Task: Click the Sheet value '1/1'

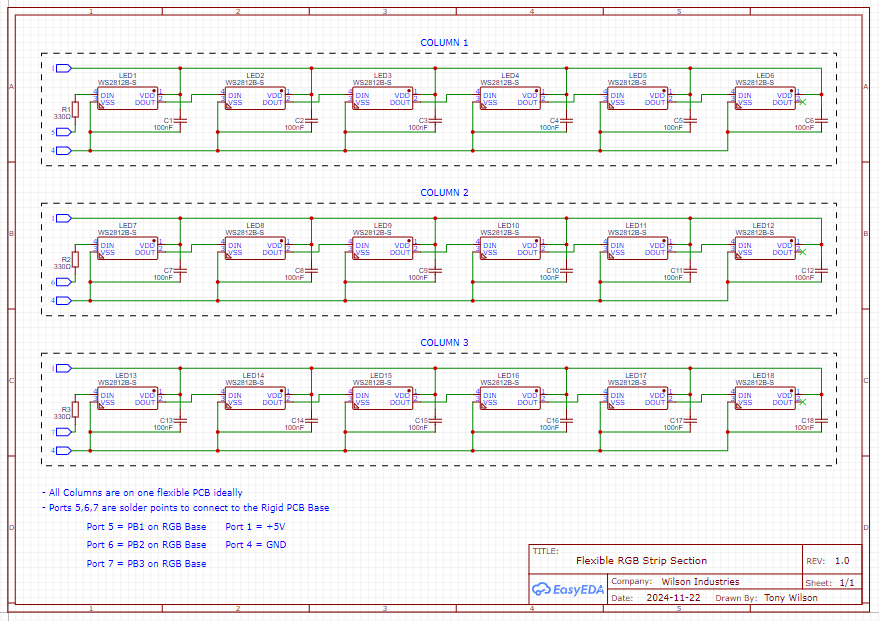Action: (847, 583)
